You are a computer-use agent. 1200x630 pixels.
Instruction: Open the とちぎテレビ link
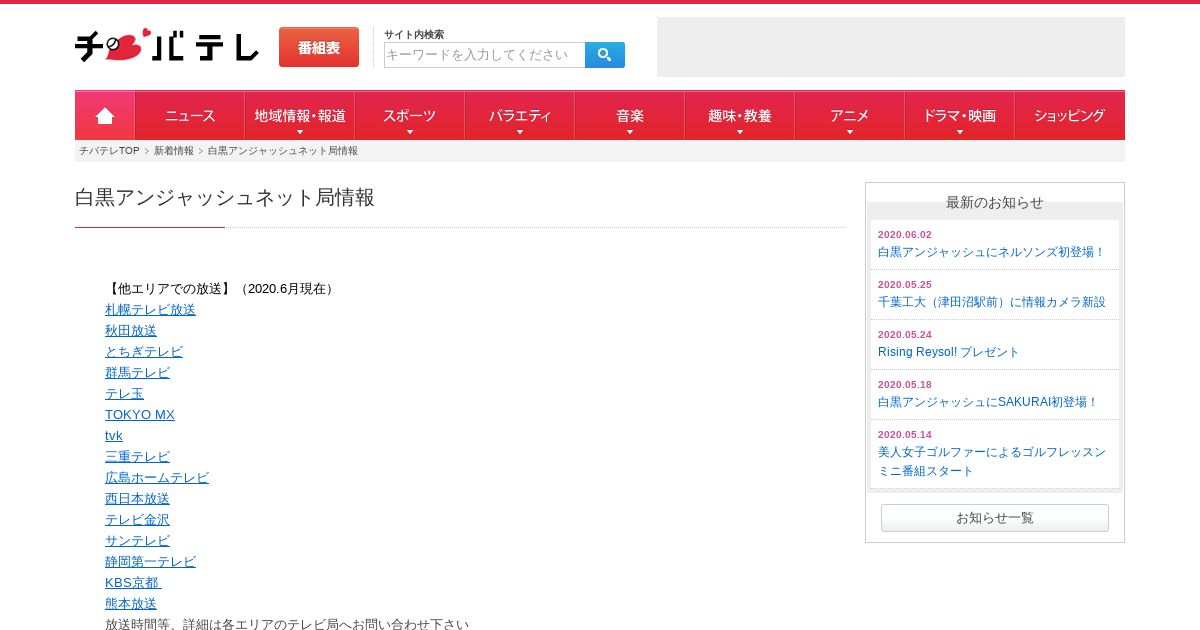[x=144, y=352]
